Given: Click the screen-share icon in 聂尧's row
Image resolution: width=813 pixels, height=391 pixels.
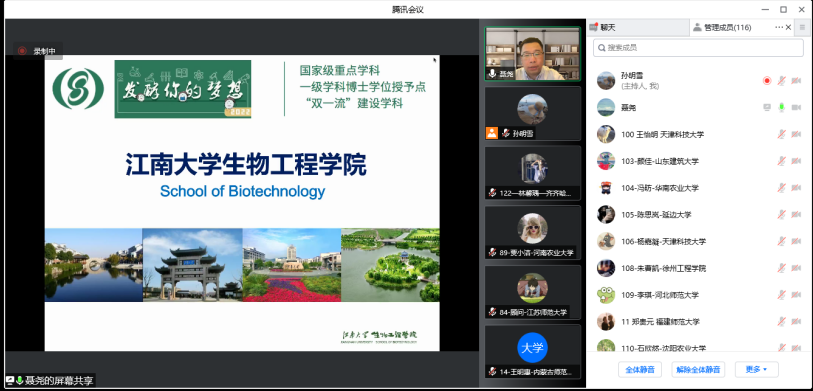Looking at the screenshot, I should point(767,107).
